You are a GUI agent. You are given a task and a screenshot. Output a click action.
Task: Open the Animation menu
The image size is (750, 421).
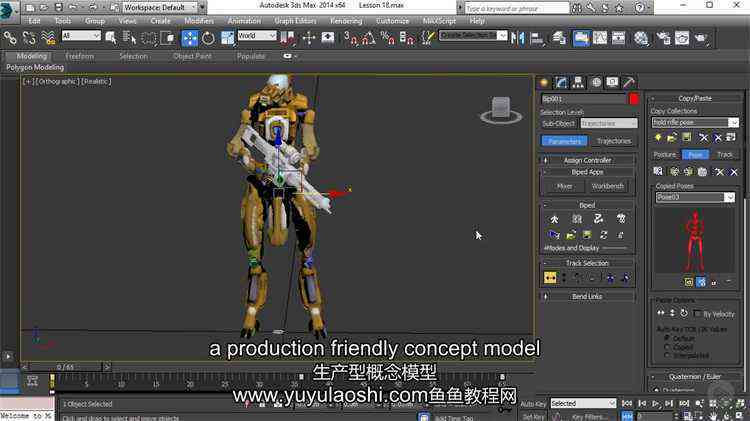point(244,21)
